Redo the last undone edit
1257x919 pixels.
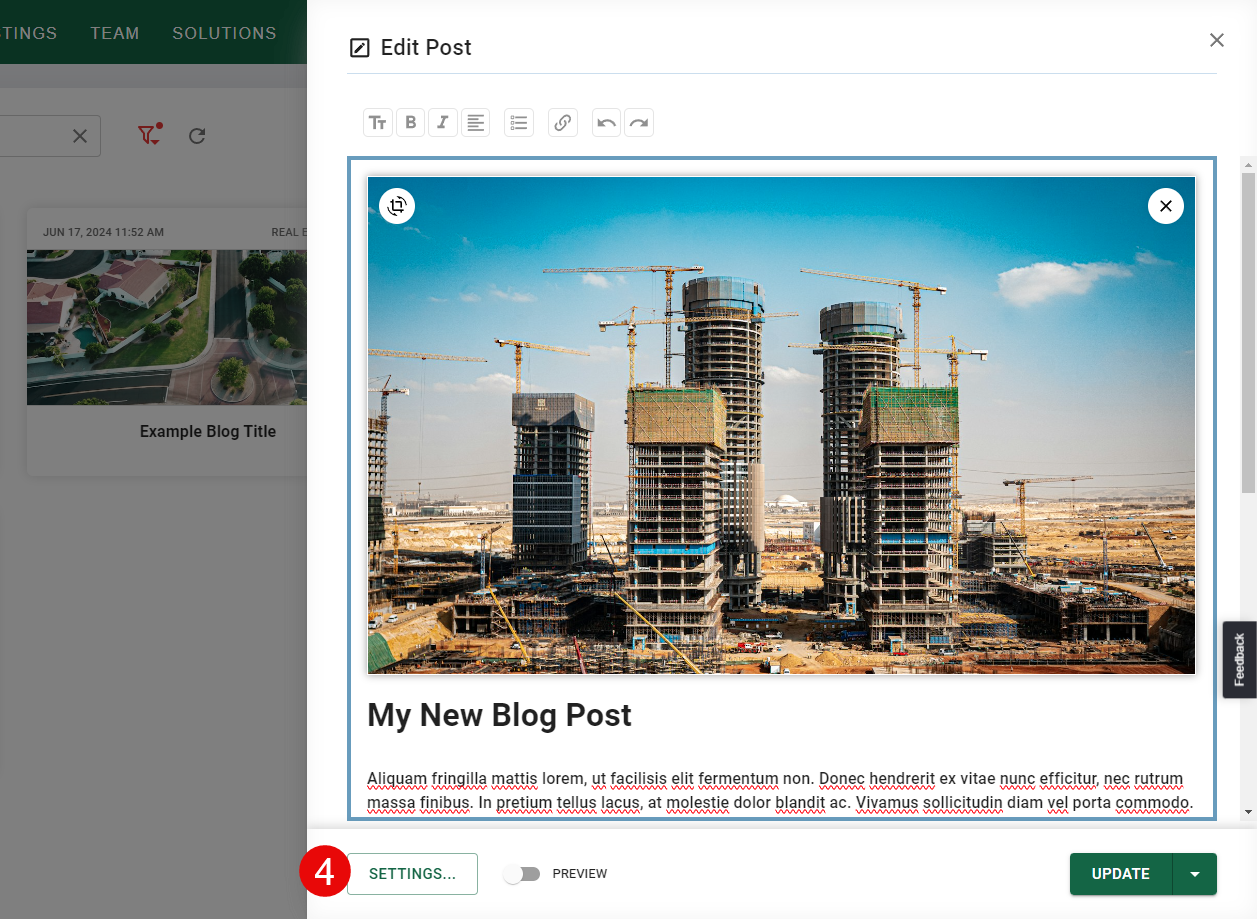click(x=639, y=123)
